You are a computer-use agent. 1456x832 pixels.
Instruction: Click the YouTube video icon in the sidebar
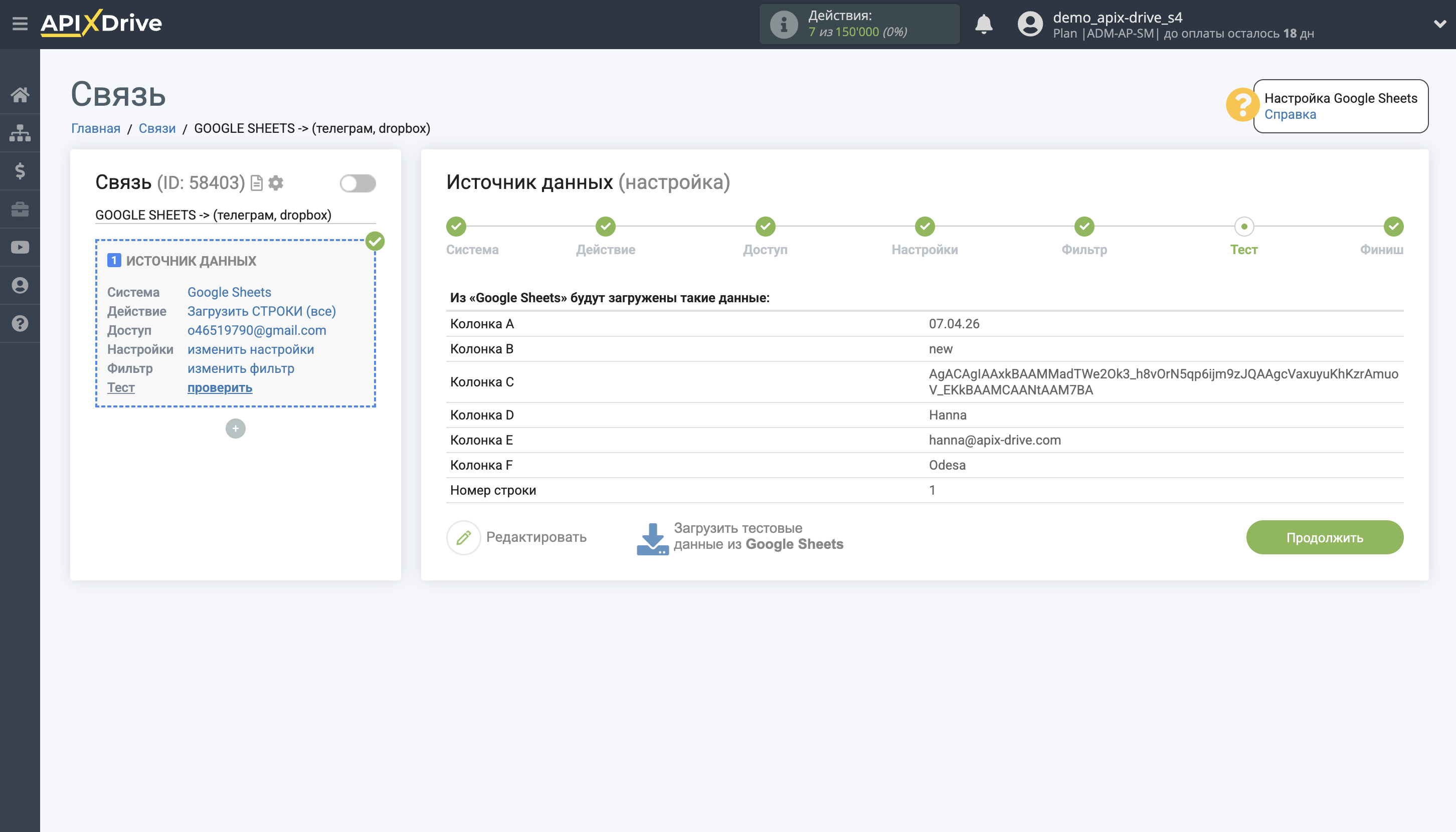[x=20, y=248]
